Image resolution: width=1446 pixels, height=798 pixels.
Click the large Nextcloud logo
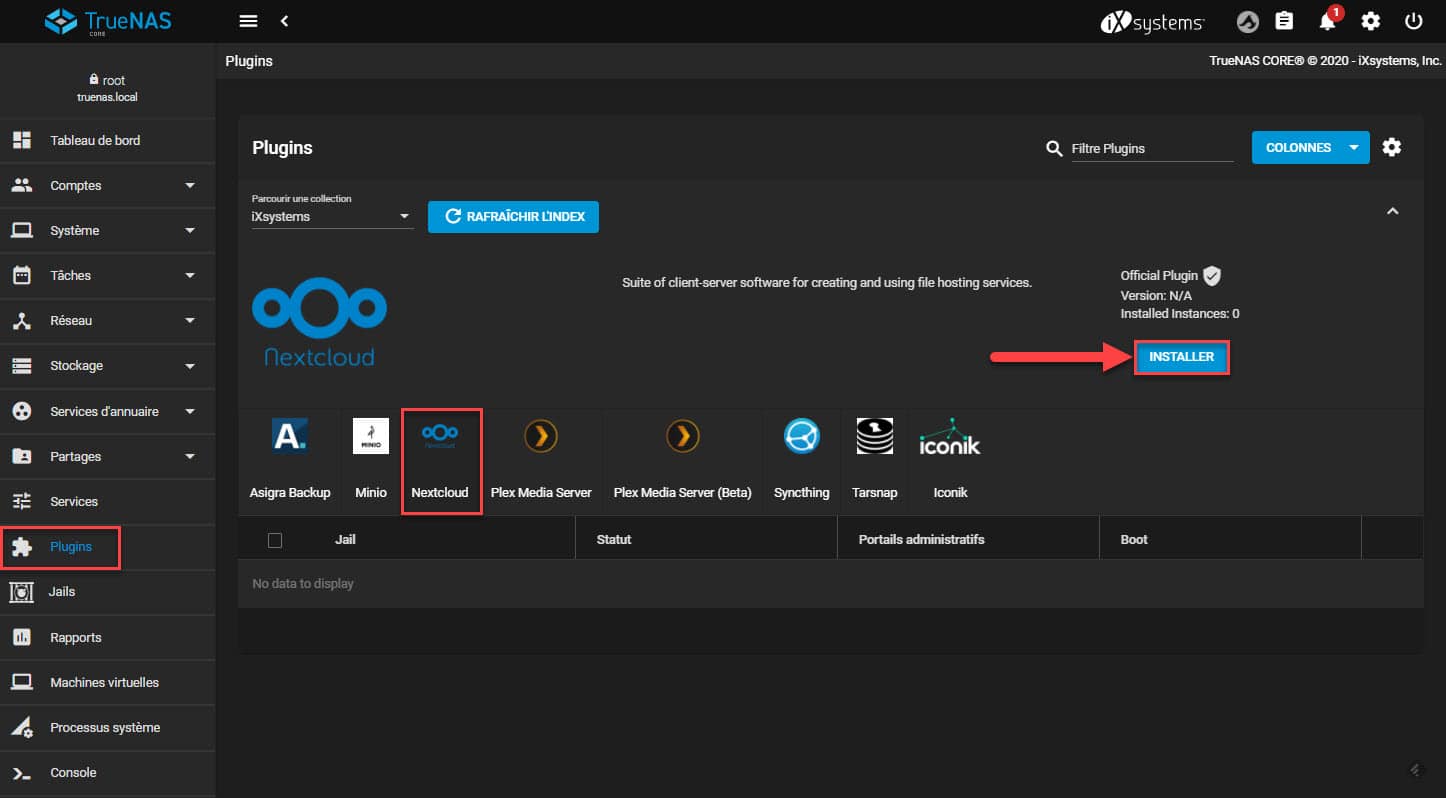click(319, 322)
